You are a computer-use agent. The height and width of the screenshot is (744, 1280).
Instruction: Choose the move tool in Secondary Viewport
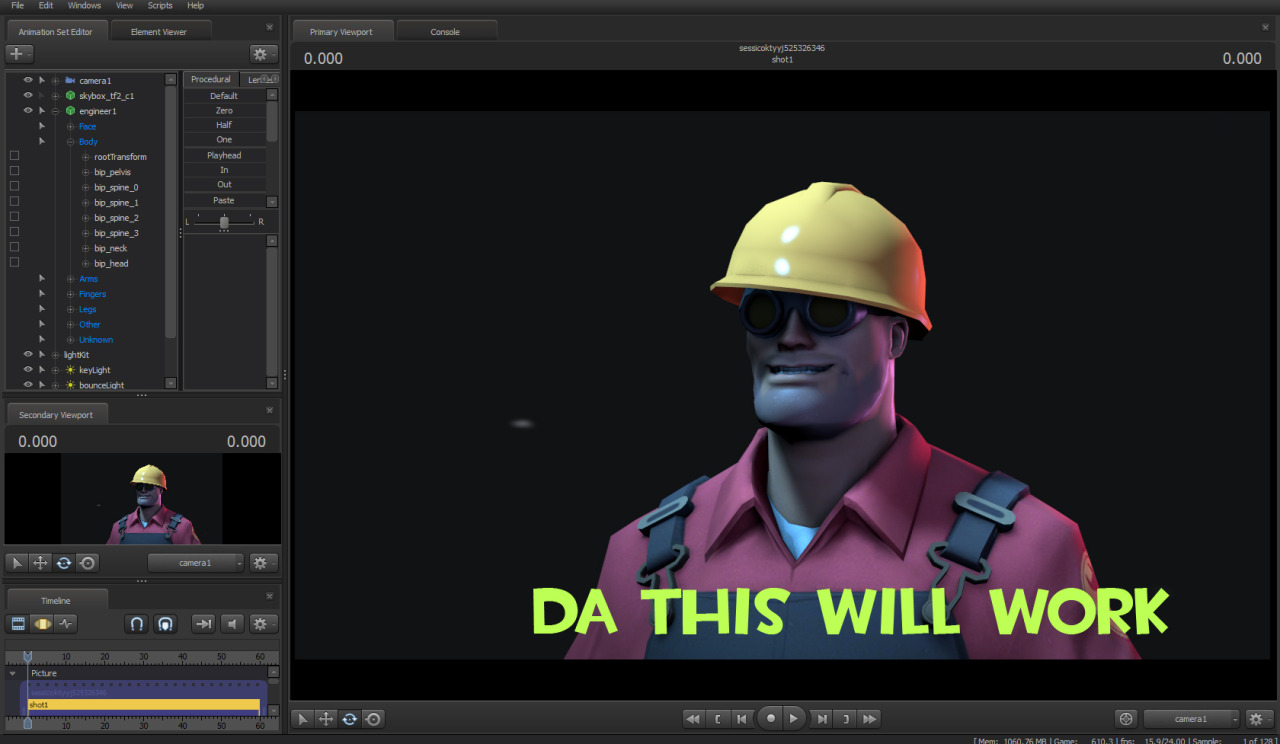pyautogui.click(x=40, y=563)
